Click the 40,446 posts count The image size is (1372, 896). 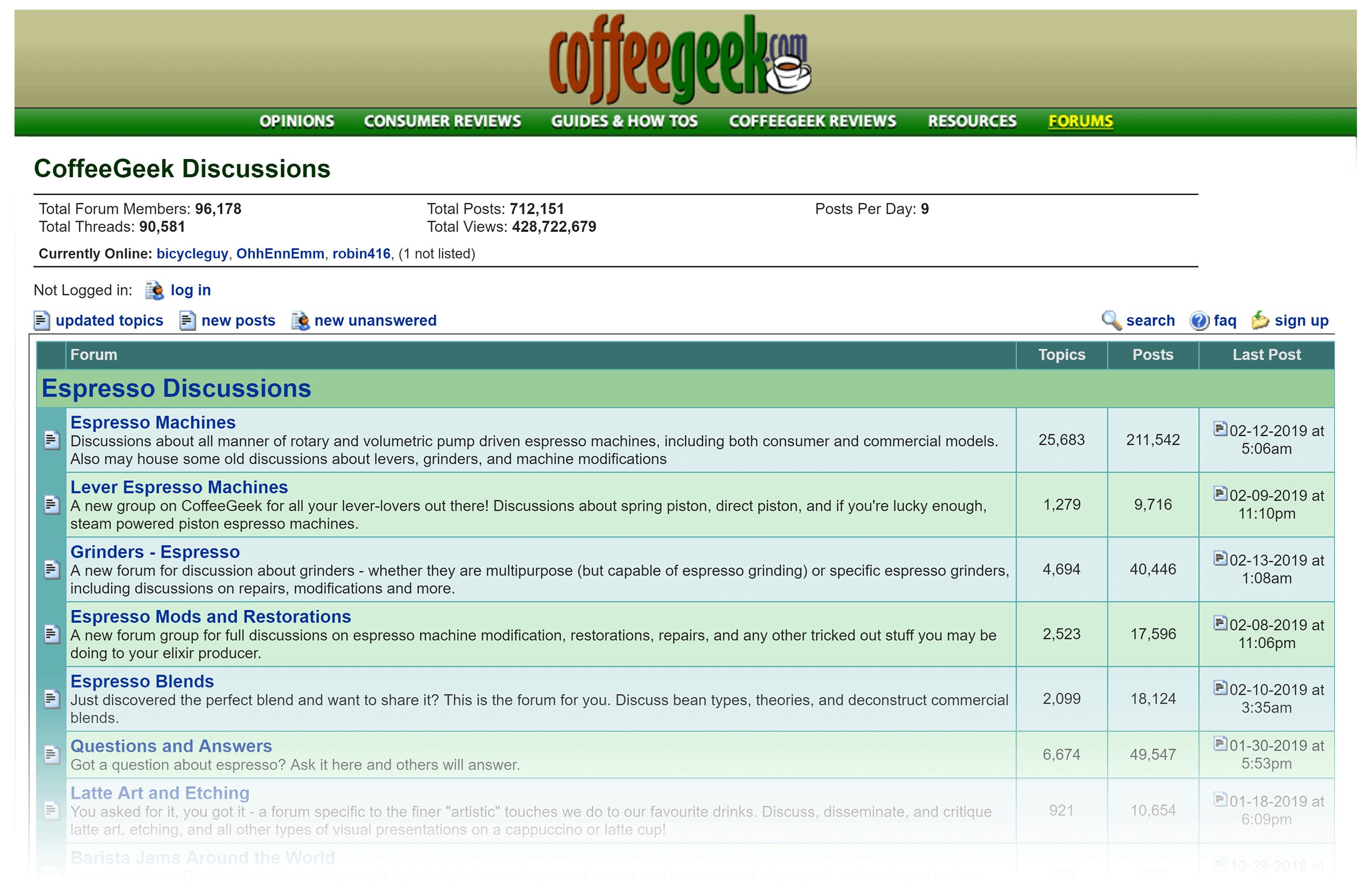(1154, 570)
